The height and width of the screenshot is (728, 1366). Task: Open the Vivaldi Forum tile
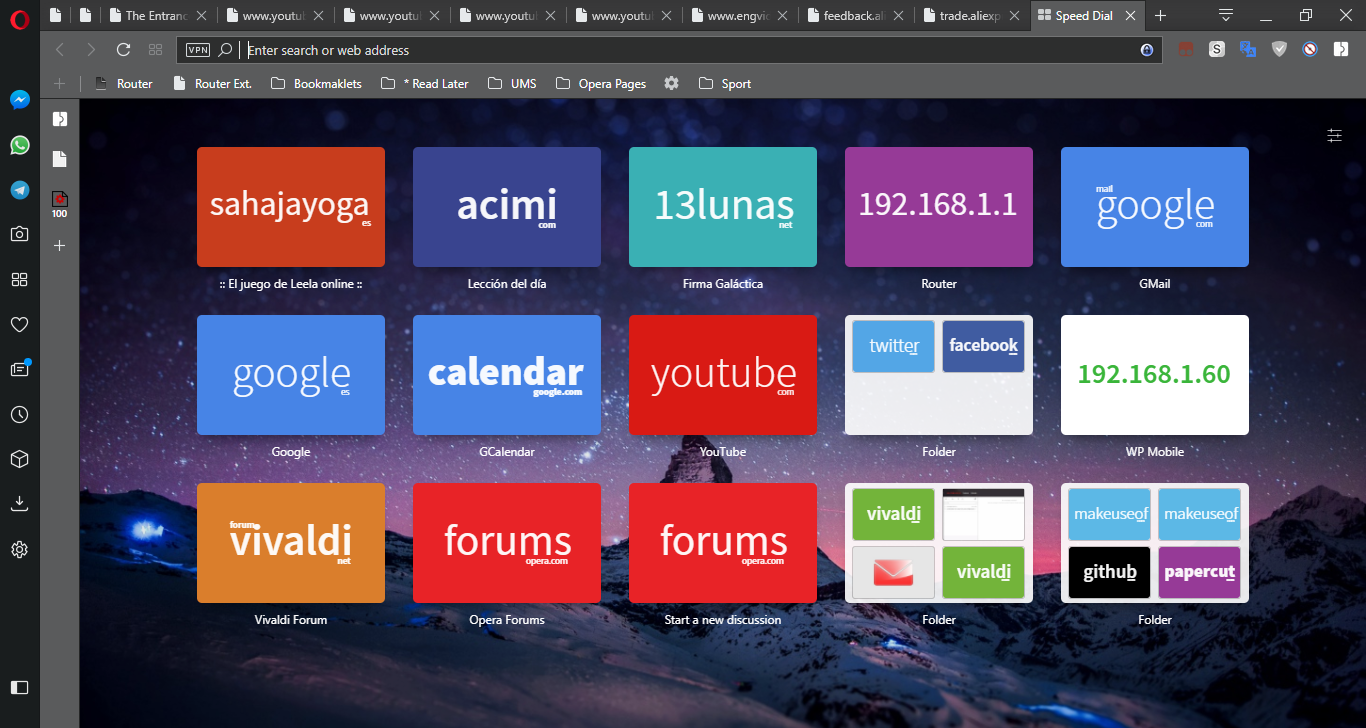(x=291, y=543)
